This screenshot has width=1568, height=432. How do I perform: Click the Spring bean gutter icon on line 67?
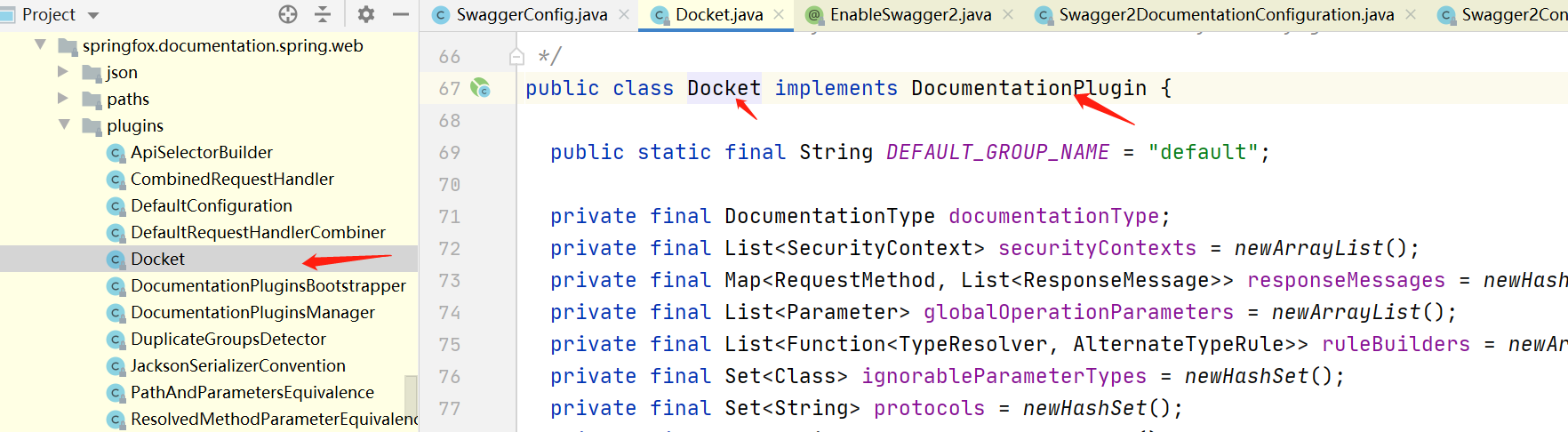(x=480, y=88)
